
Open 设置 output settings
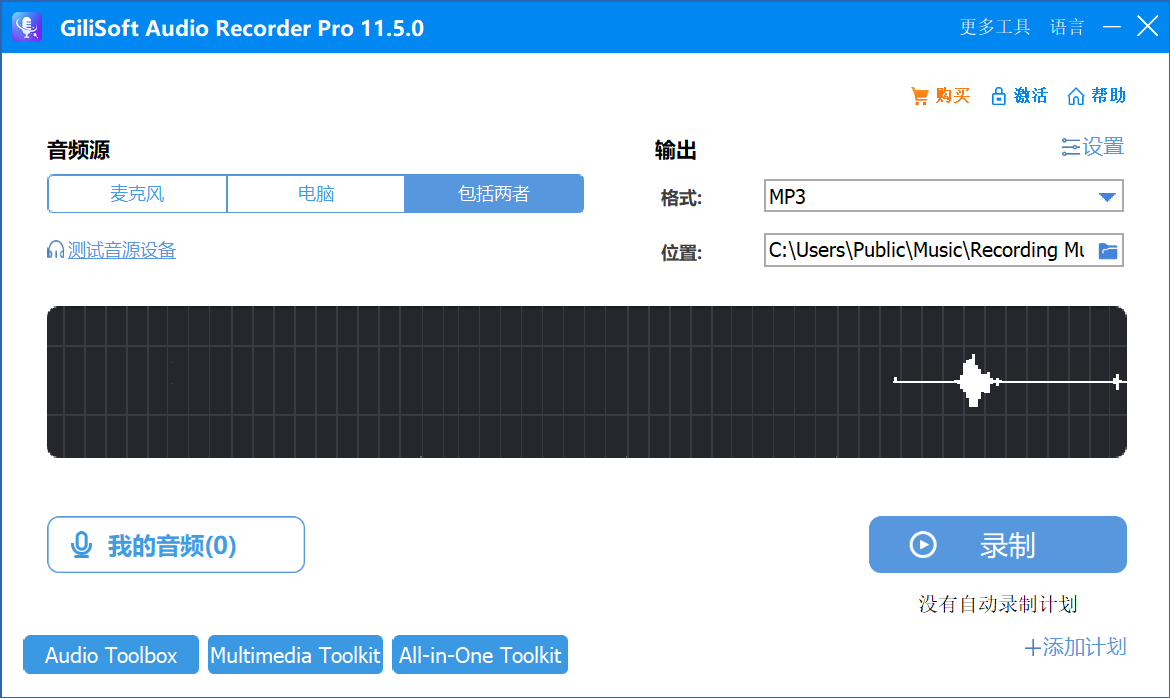coord(1092,146)
